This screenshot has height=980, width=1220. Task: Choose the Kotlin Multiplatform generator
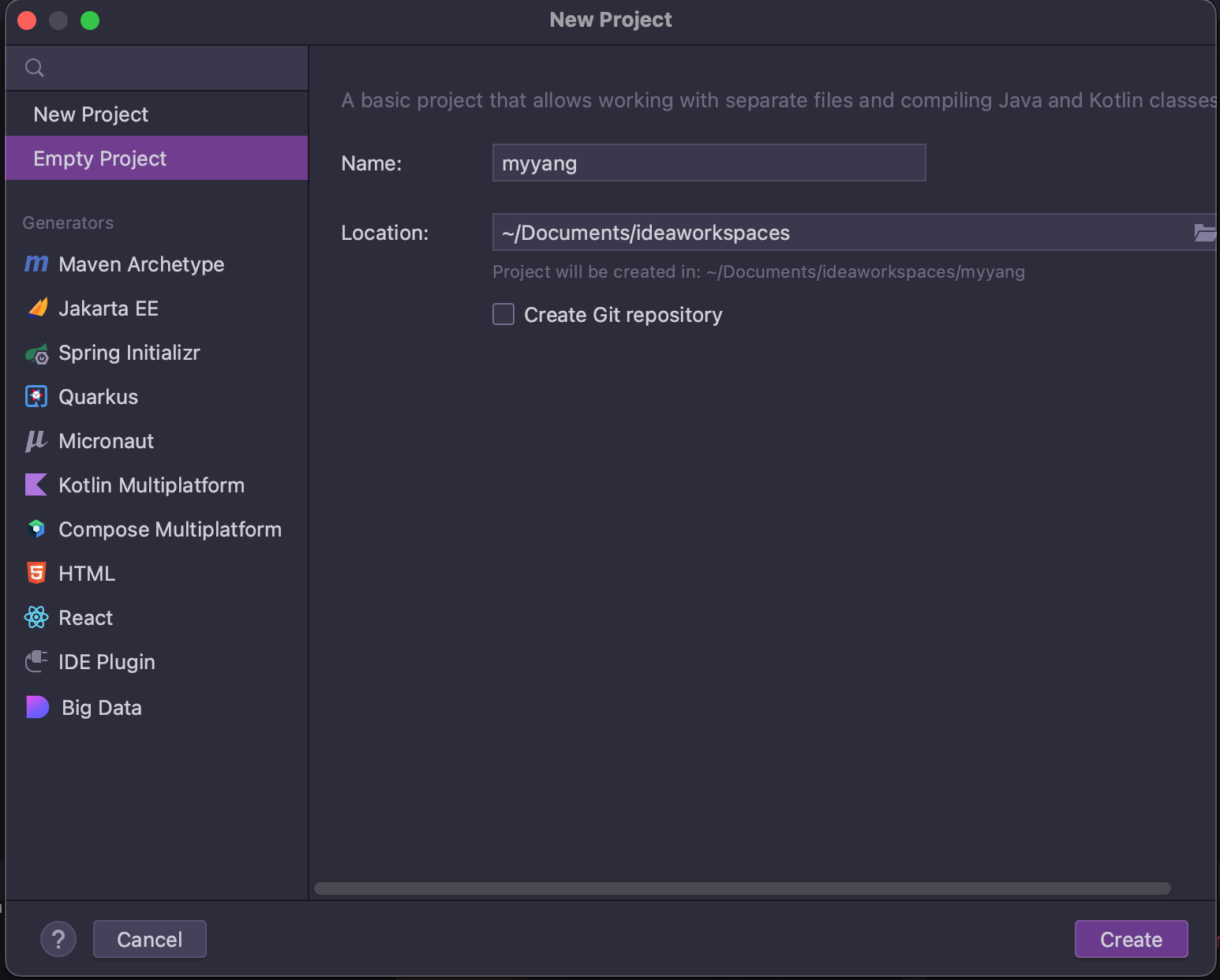pyautogui.click(x=156, y=485)
